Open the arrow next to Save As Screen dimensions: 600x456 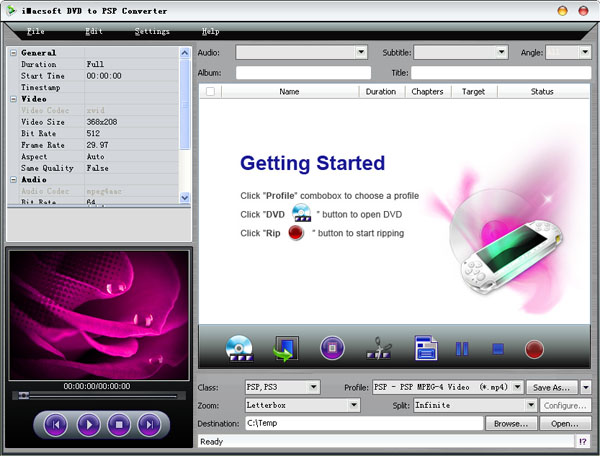click(x=586, y=387)
